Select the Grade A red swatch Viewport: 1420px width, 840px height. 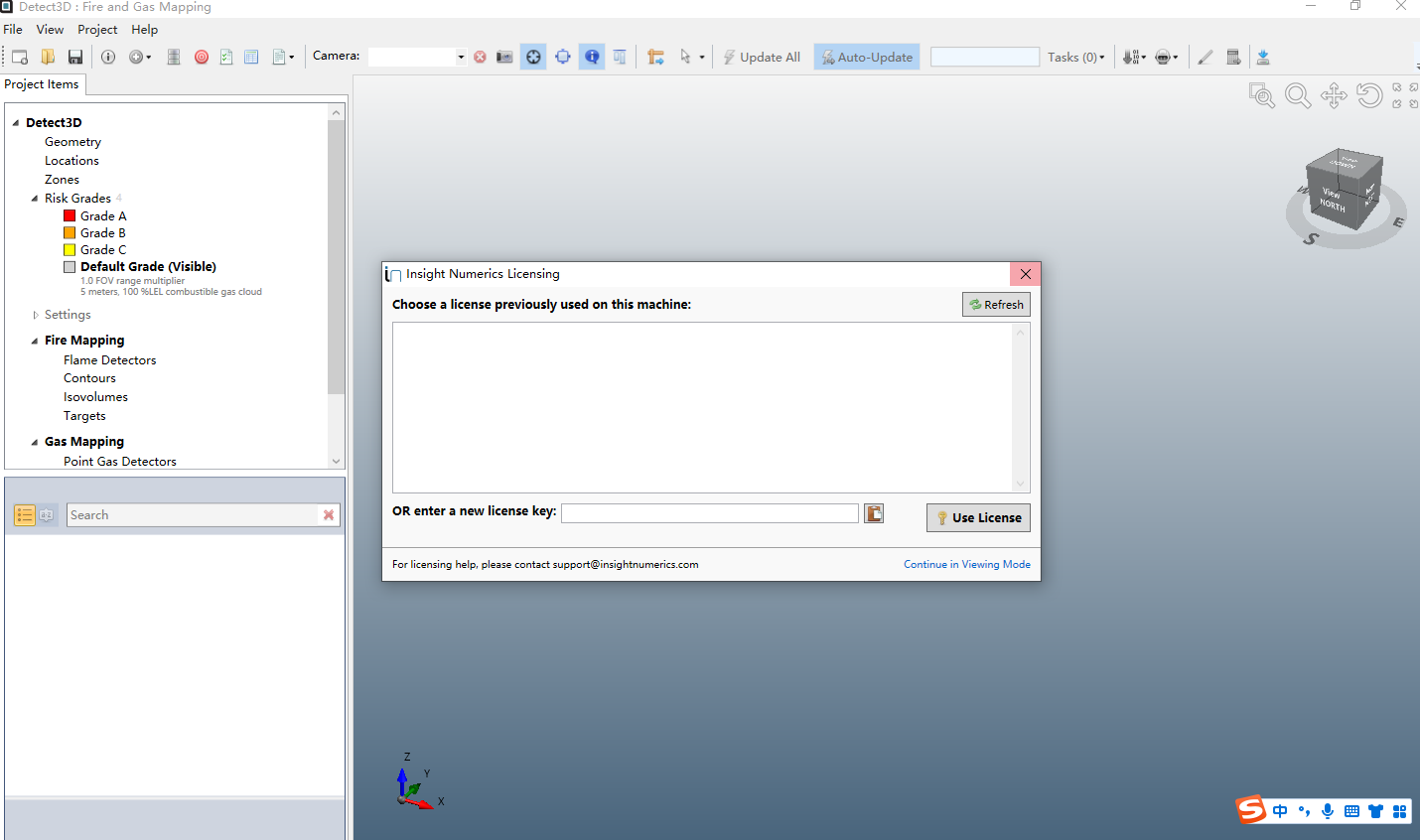pyautogui.click(x=70, y=215)
